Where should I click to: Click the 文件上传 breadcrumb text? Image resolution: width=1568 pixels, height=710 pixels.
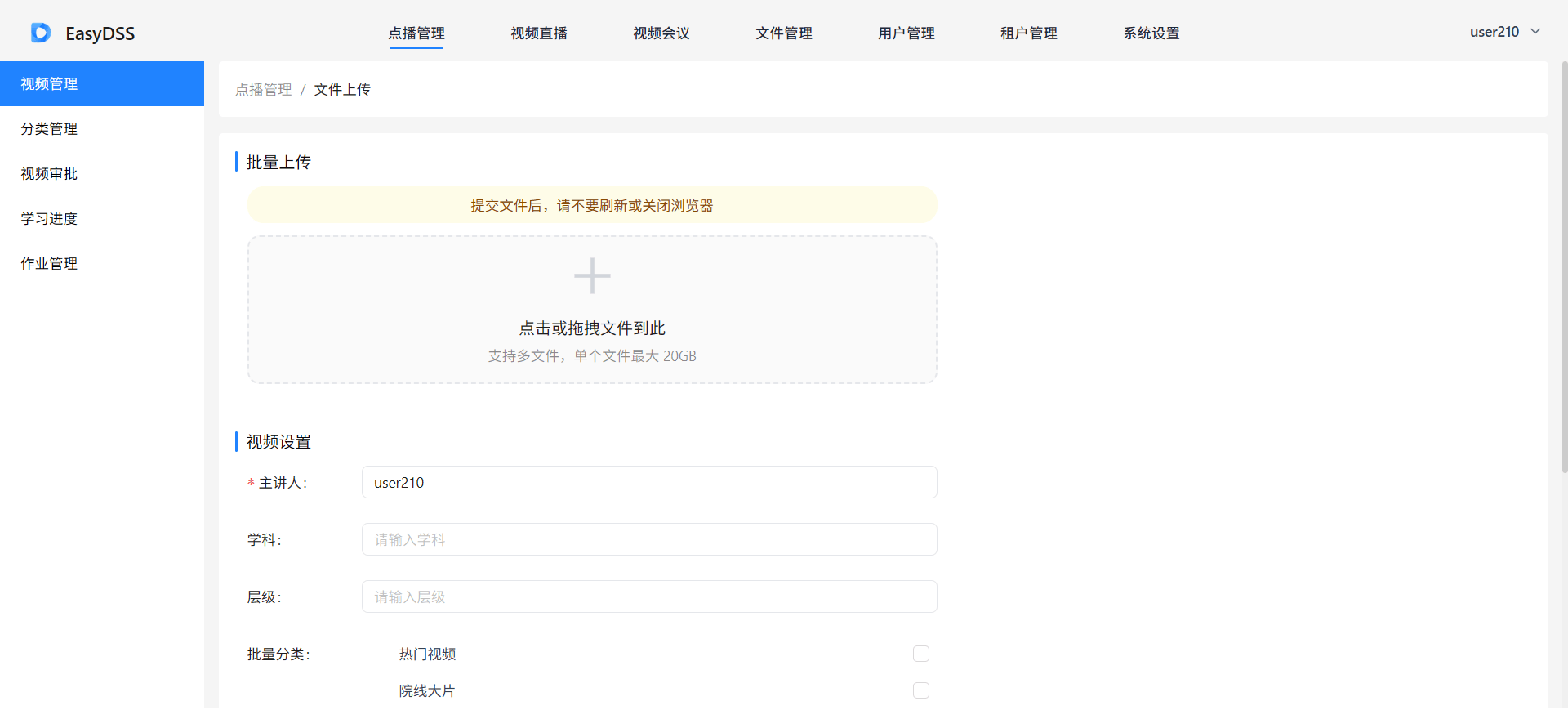[342, 90]
